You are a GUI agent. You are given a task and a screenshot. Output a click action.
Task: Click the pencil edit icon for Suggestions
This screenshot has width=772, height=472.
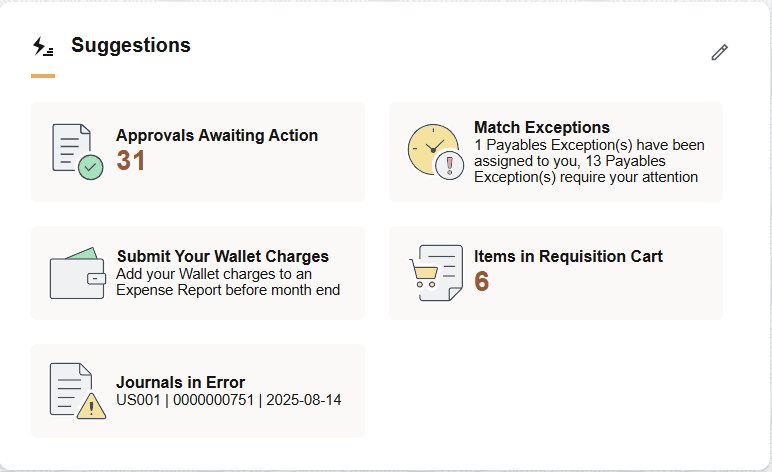point(719,52)
